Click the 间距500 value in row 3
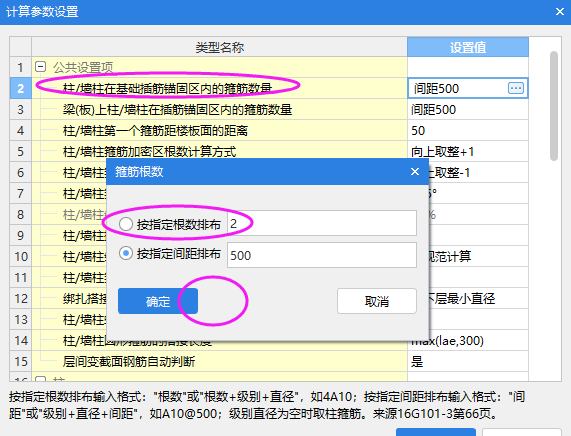This screenshot has height=436, width=571. 468,109
